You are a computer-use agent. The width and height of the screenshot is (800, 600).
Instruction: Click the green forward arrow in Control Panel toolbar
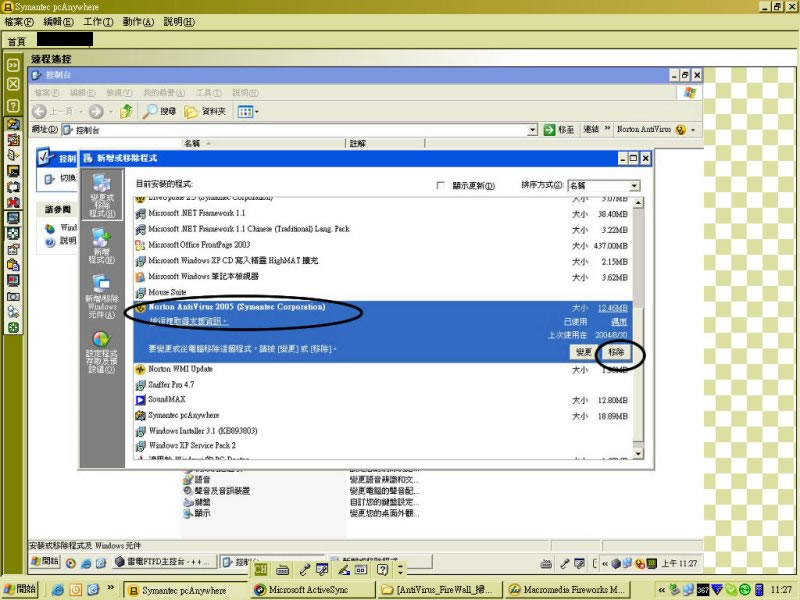[96, 111]
